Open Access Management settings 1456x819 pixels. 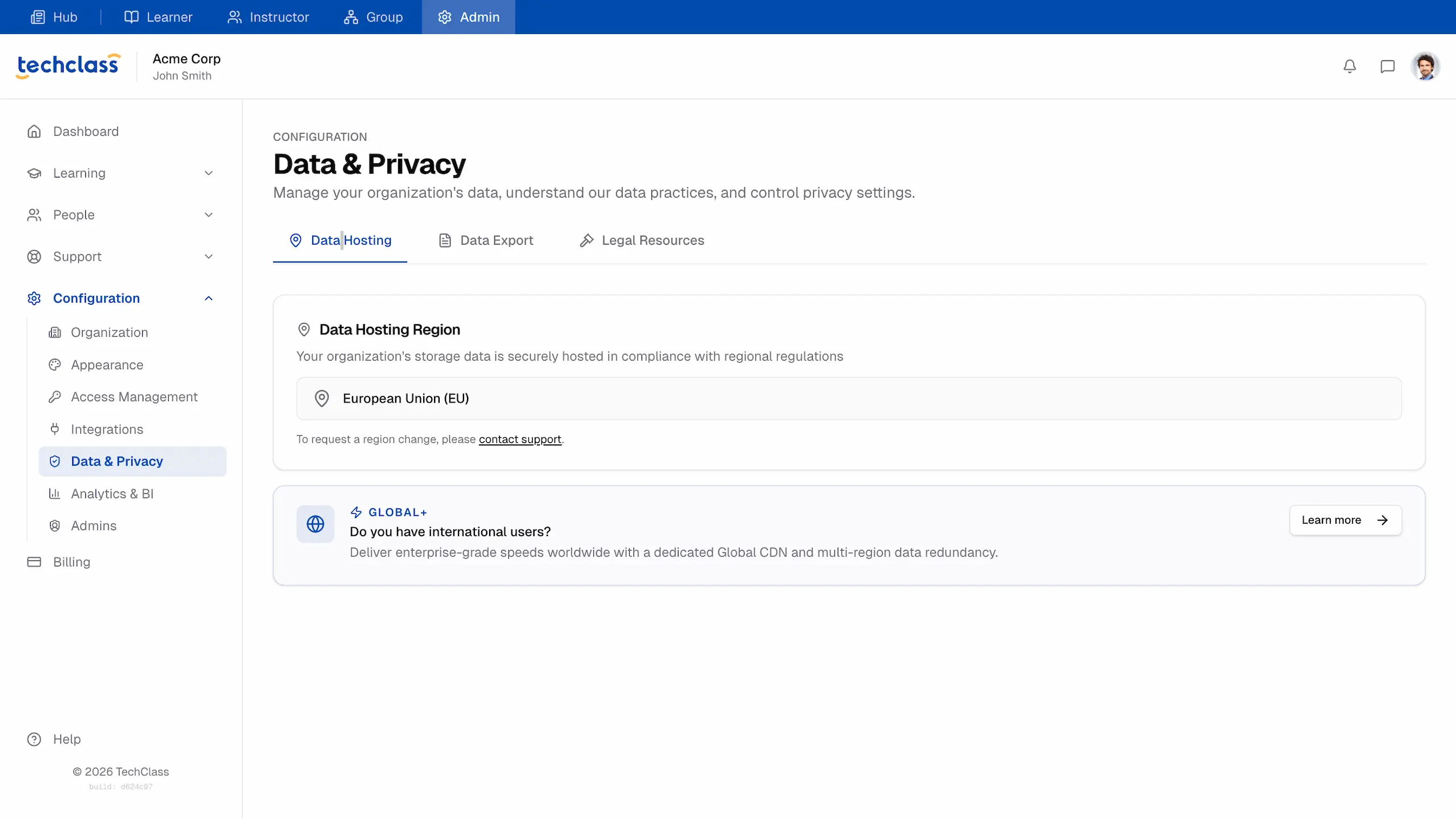pyautogui.click(x=134, y=397)
